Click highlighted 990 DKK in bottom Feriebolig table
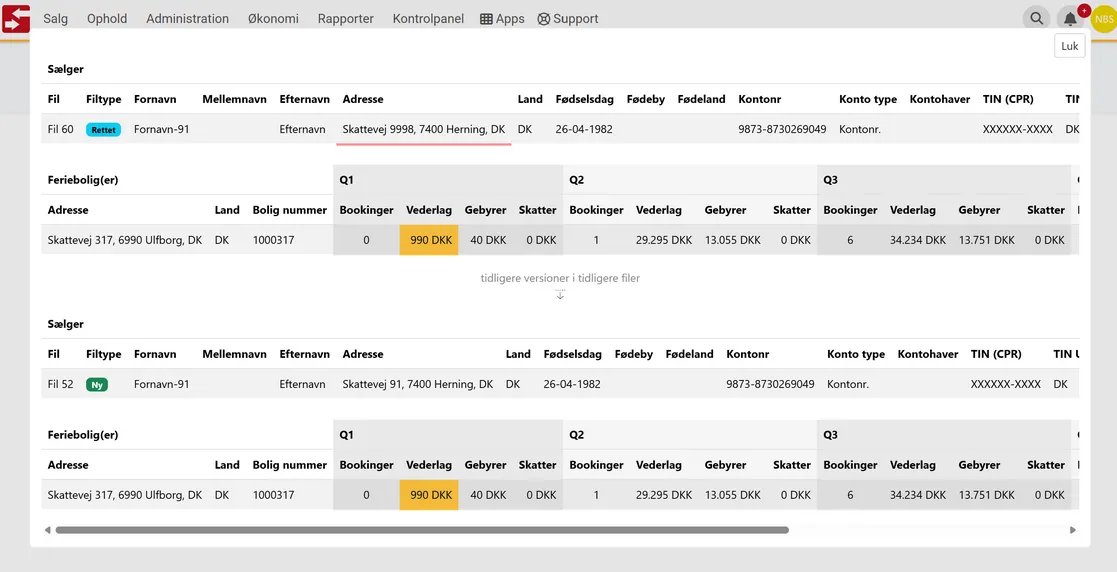1117x572 pixels. [429, 495]
